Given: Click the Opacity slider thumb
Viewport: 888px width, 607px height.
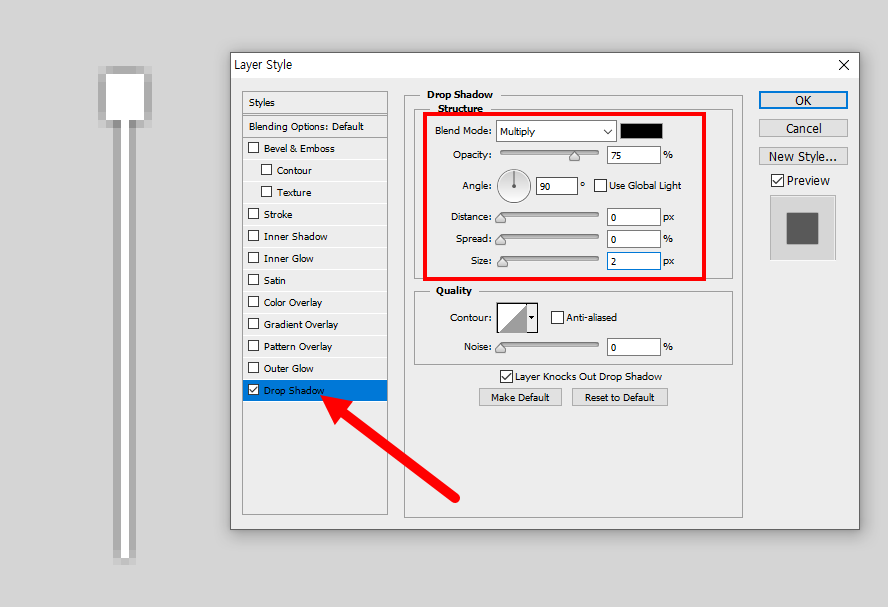Looking at the screenshot, I should [x=574, y=156].
